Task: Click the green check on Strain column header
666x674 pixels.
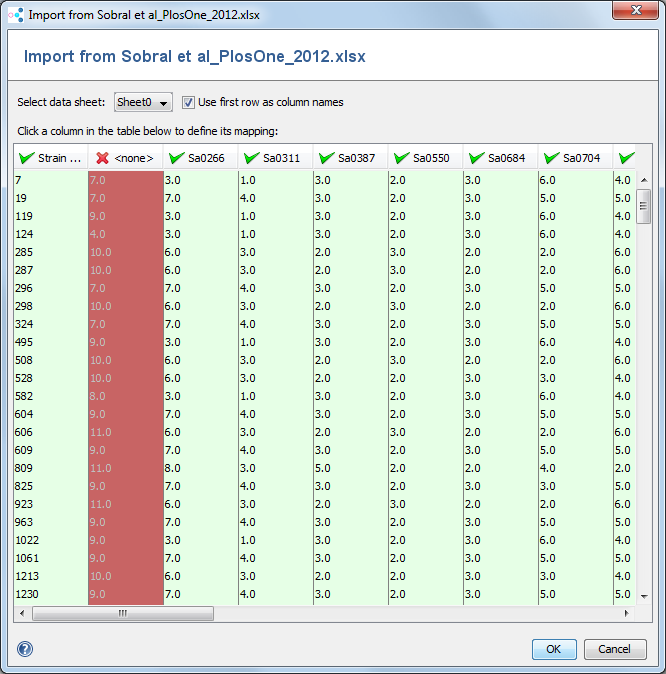Action: tap(27, 158)
